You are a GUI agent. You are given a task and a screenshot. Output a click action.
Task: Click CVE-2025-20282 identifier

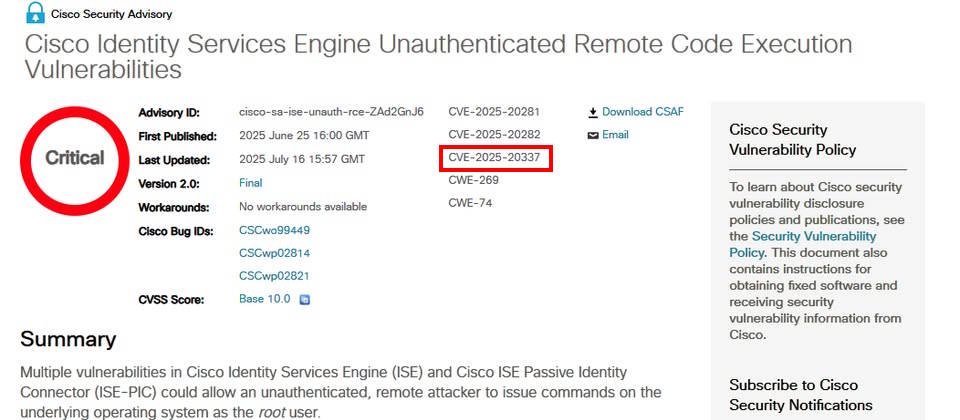point(494,135)
